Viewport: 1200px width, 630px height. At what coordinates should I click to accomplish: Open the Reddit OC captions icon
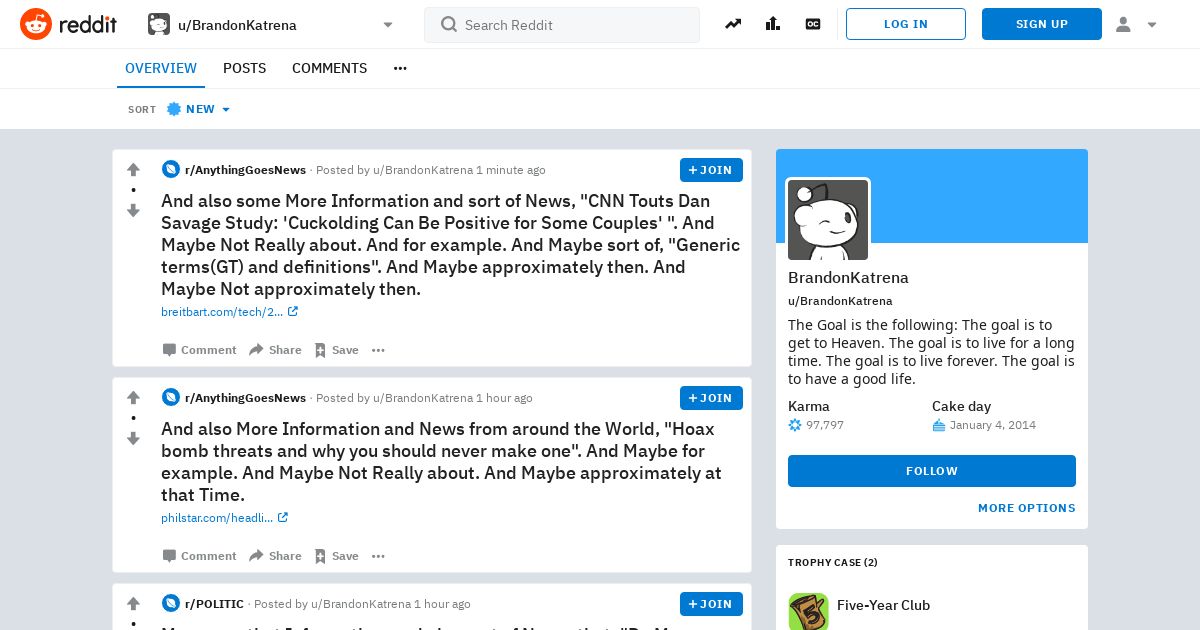pyautogui.click(x=813, y=24)
